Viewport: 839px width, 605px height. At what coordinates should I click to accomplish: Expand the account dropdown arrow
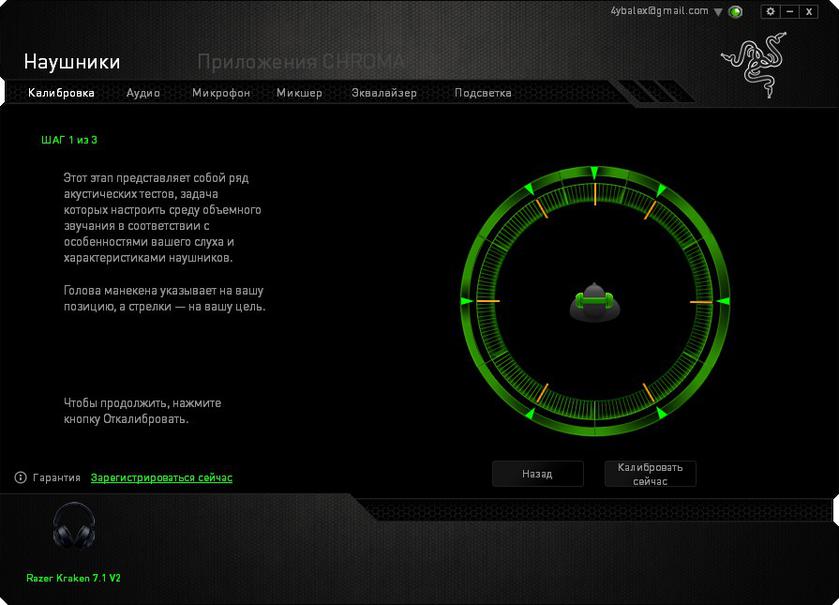coord(718,12)
